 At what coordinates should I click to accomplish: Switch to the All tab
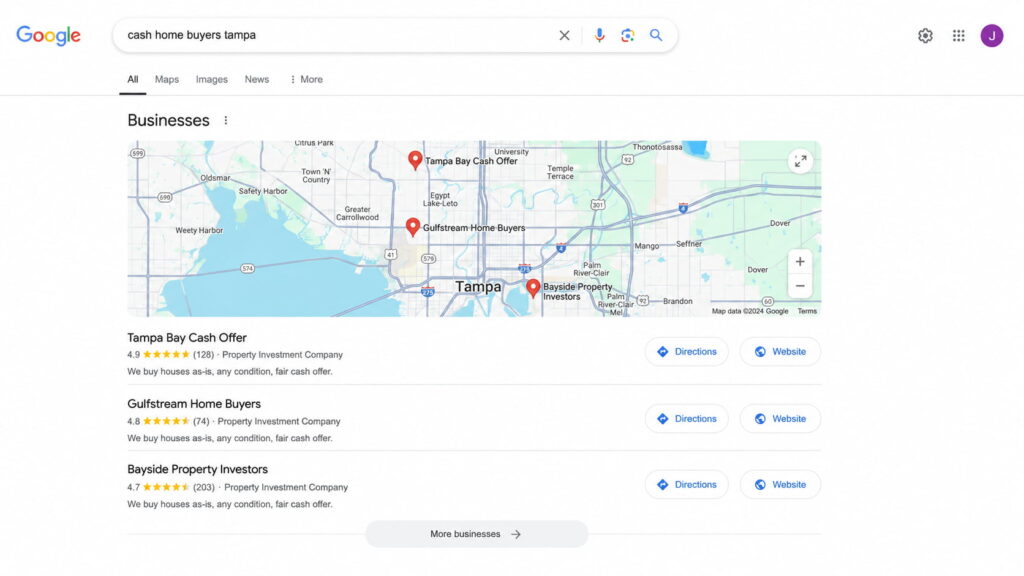[x=133, y=79]
